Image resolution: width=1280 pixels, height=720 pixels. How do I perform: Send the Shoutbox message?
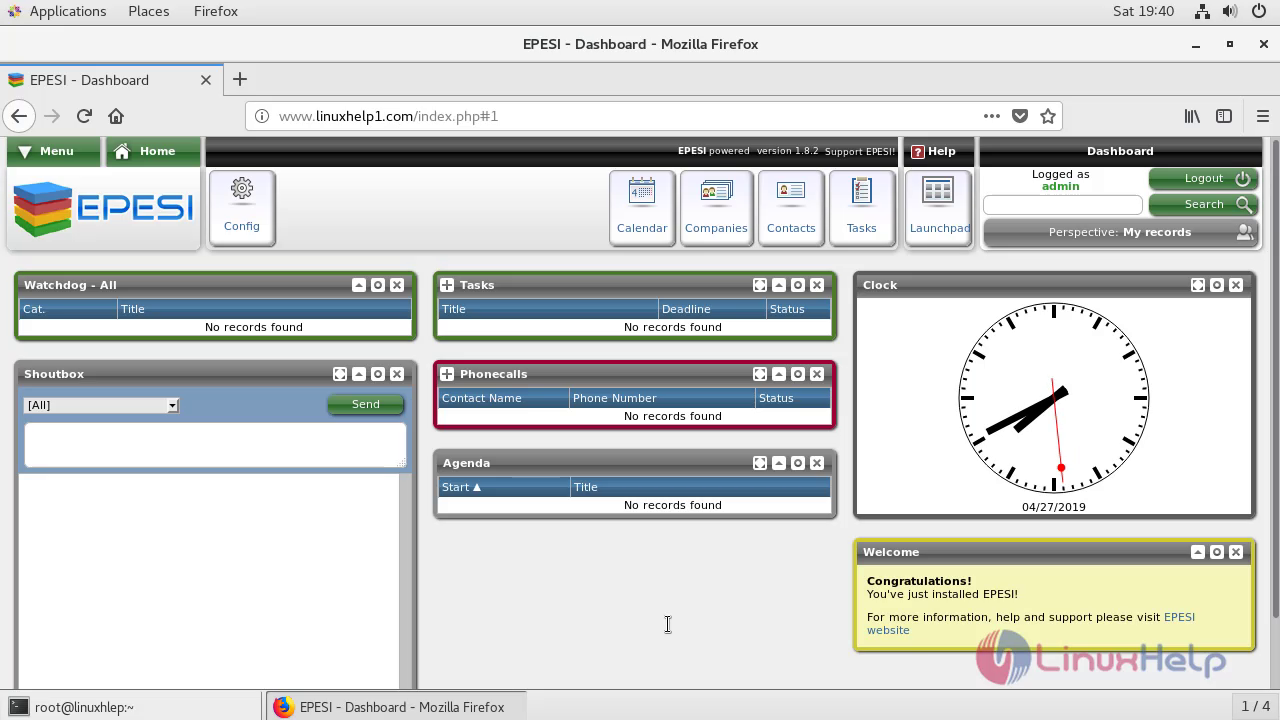[366, 404]
